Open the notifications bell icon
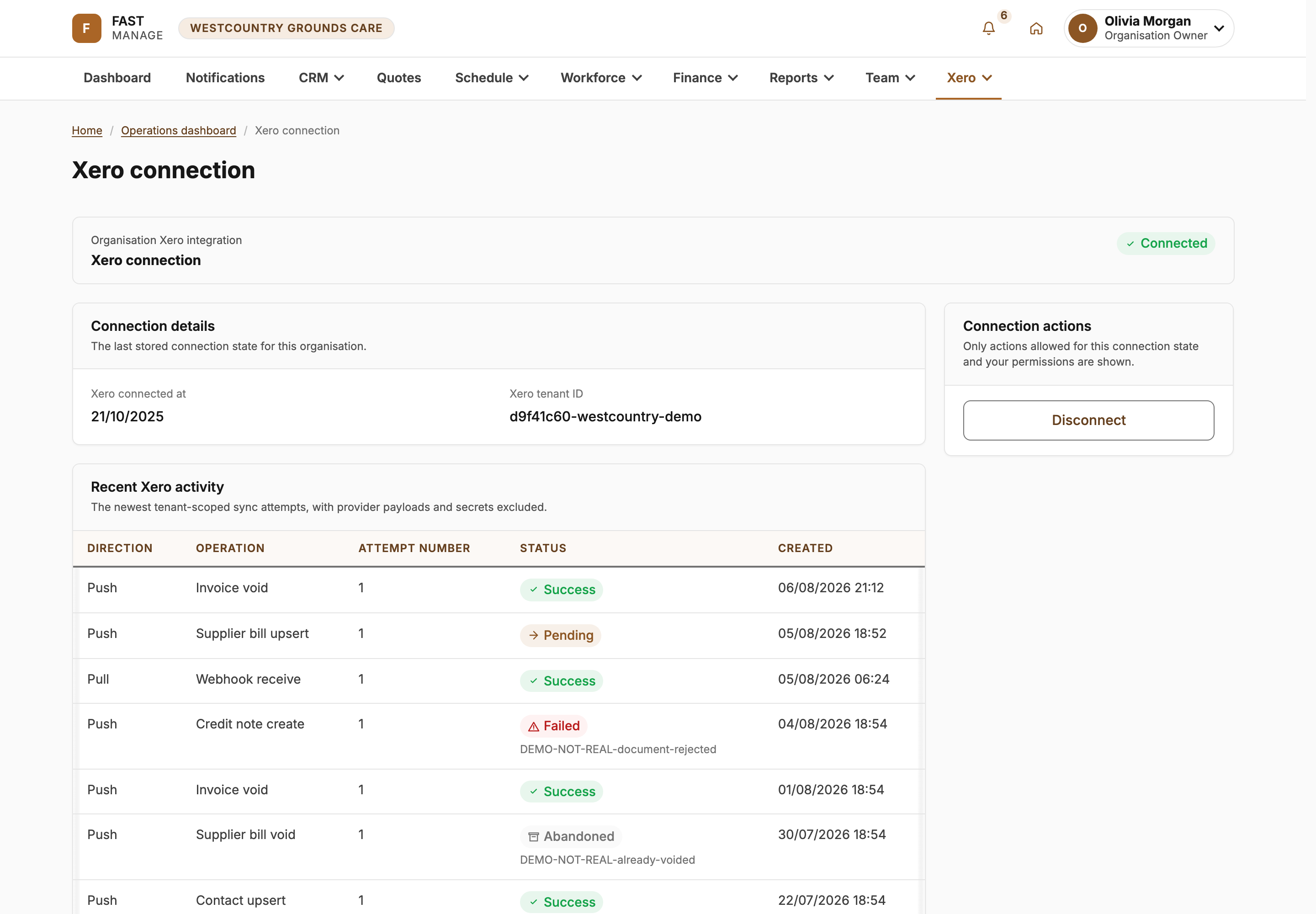This screenshot has width=1316, height=914. coord(988,28)
